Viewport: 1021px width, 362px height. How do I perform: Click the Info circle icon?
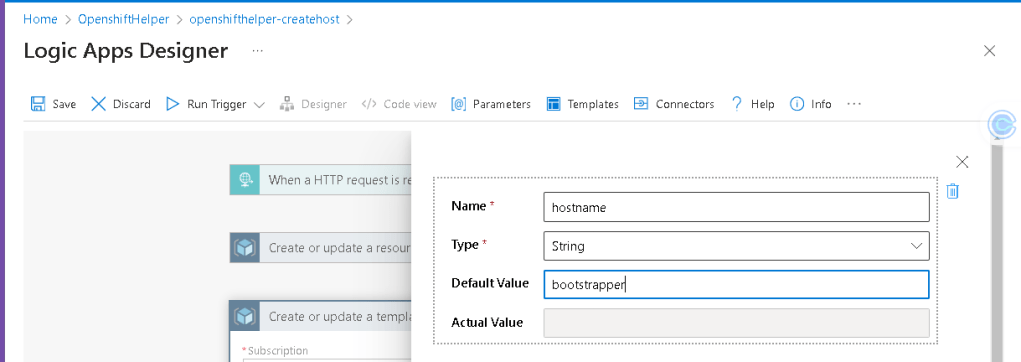[x=796, y=104]
